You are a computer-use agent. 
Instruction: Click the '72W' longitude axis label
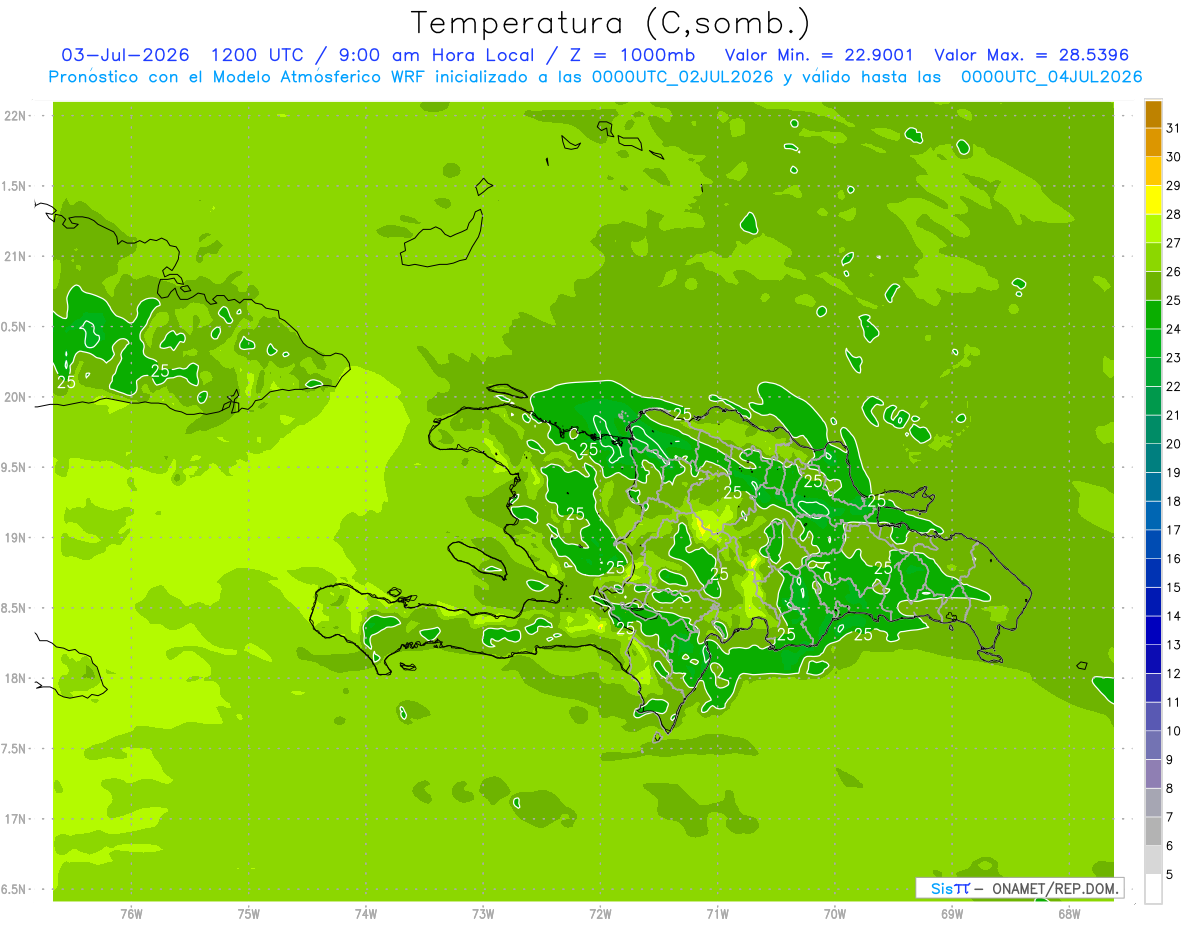click(600, 914)
